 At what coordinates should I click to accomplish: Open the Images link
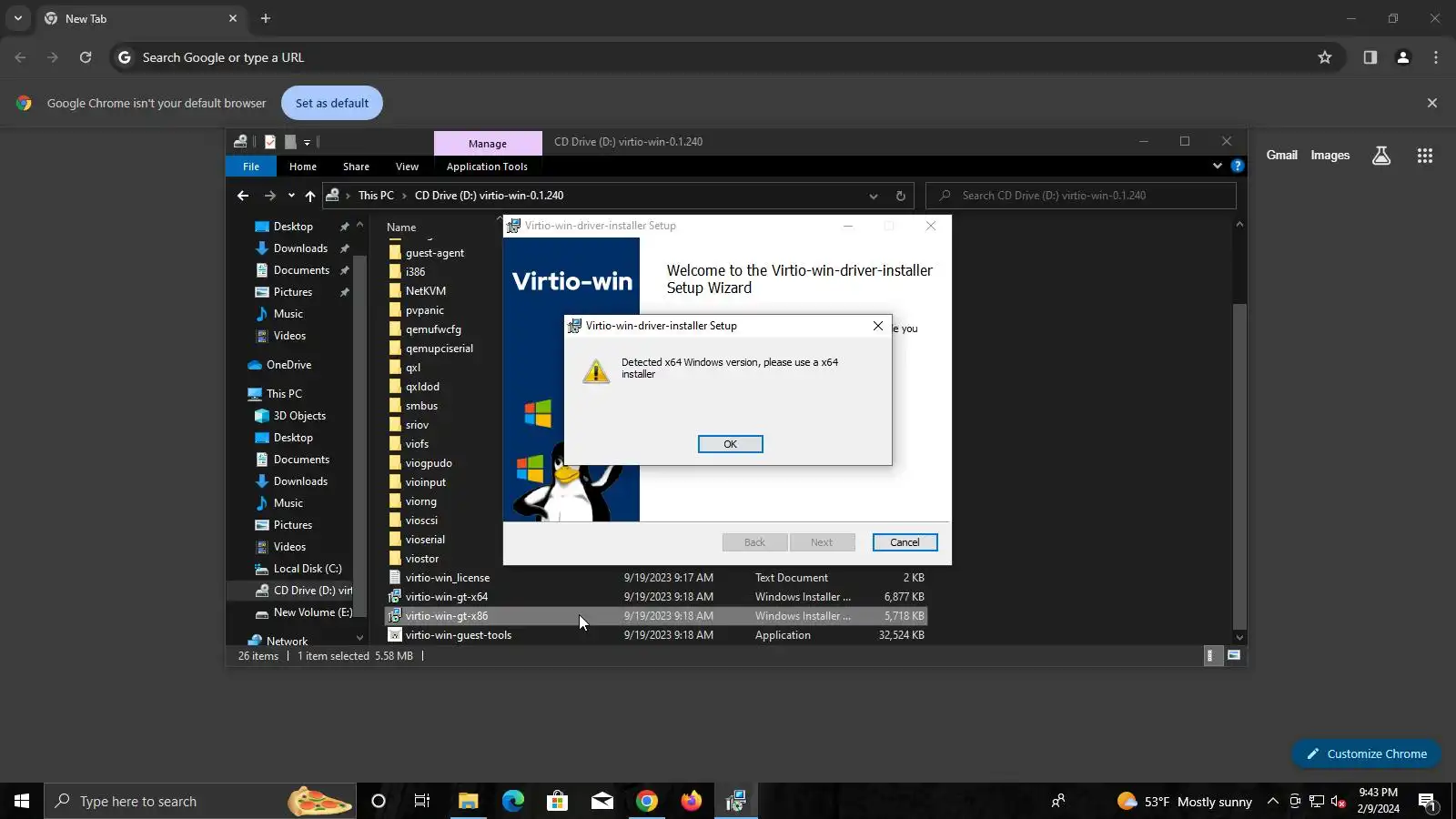[1330, 155]
